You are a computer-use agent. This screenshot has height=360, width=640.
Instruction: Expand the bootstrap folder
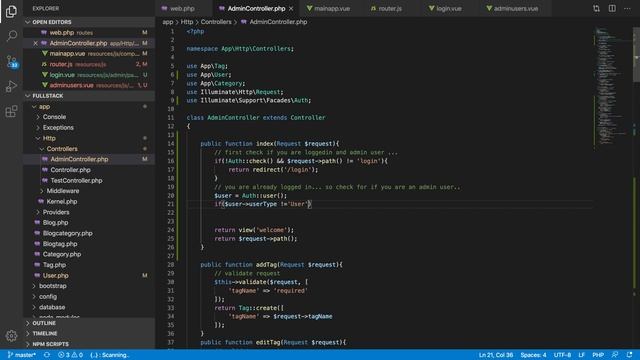(x=89, y=286)
